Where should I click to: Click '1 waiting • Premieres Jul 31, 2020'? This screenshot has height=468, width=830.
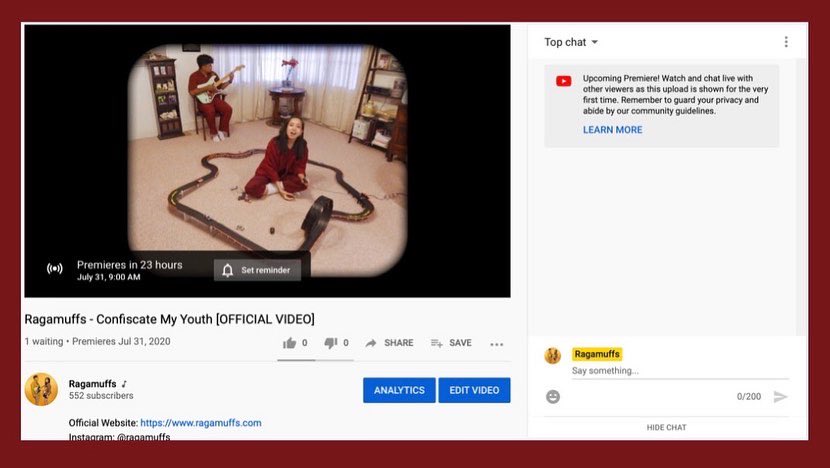(x=97, y=341)
